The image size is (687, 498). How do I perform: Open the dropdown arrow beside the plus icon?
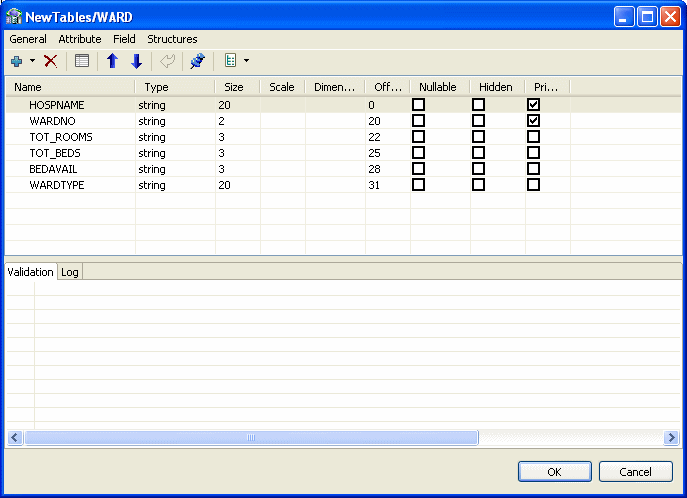(32, 60)
